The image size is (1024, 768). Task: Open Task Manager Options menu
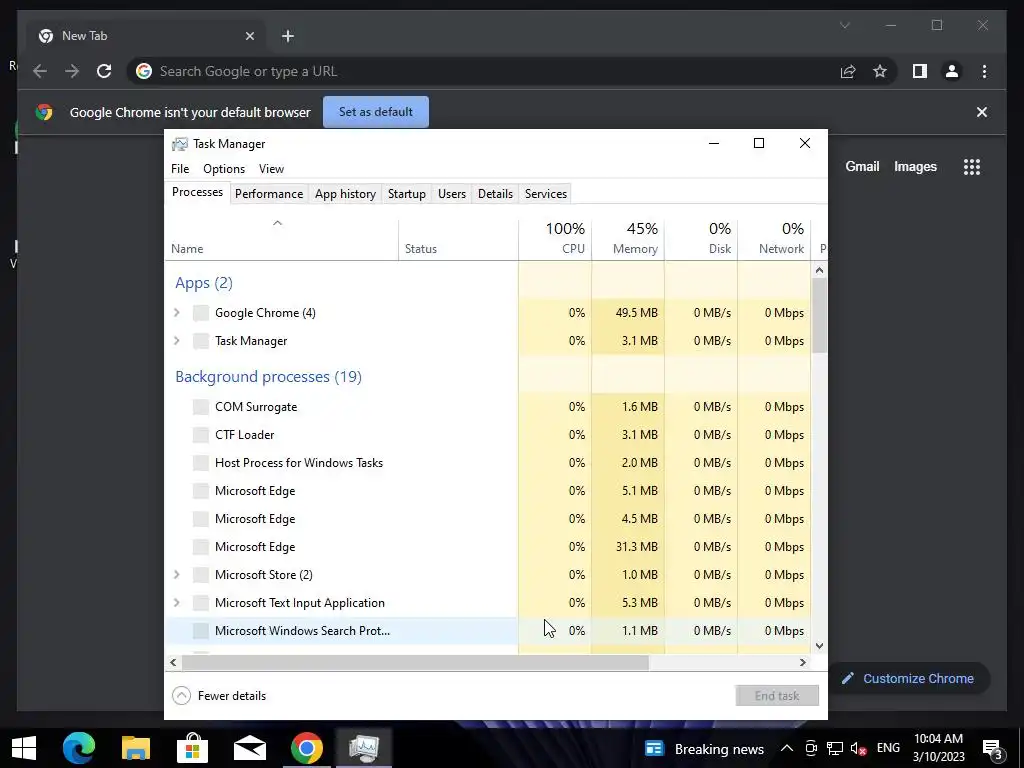pyautogui.click(x=224, y=168)
